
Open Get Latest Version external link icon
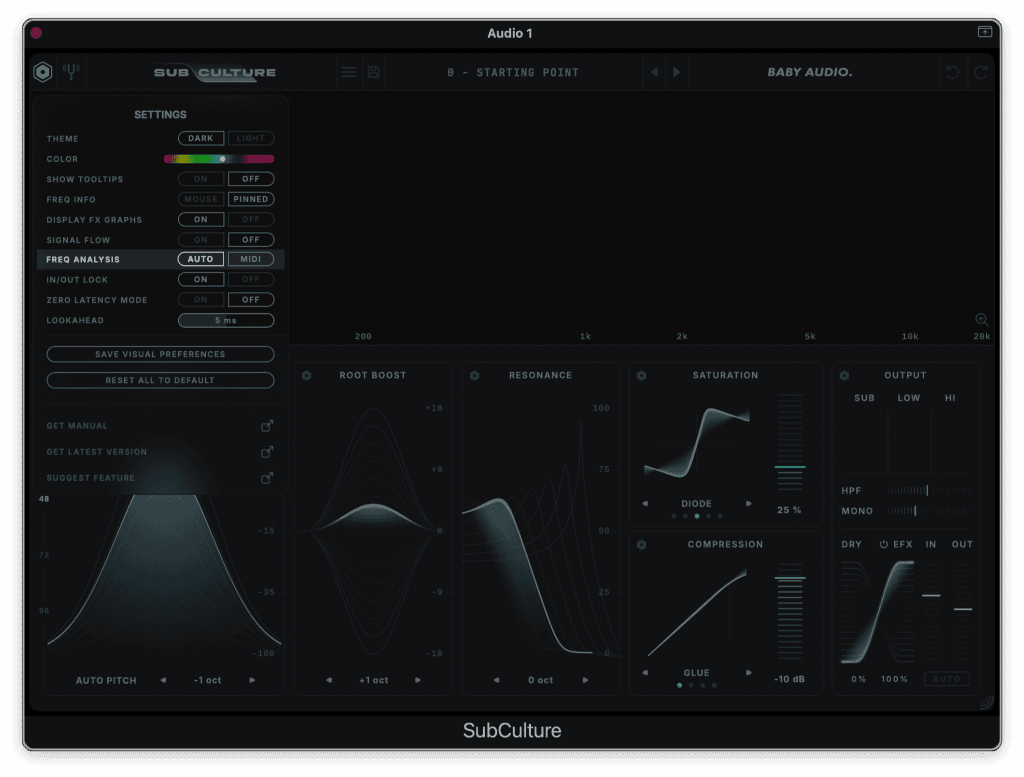click(x=266, y=452)
